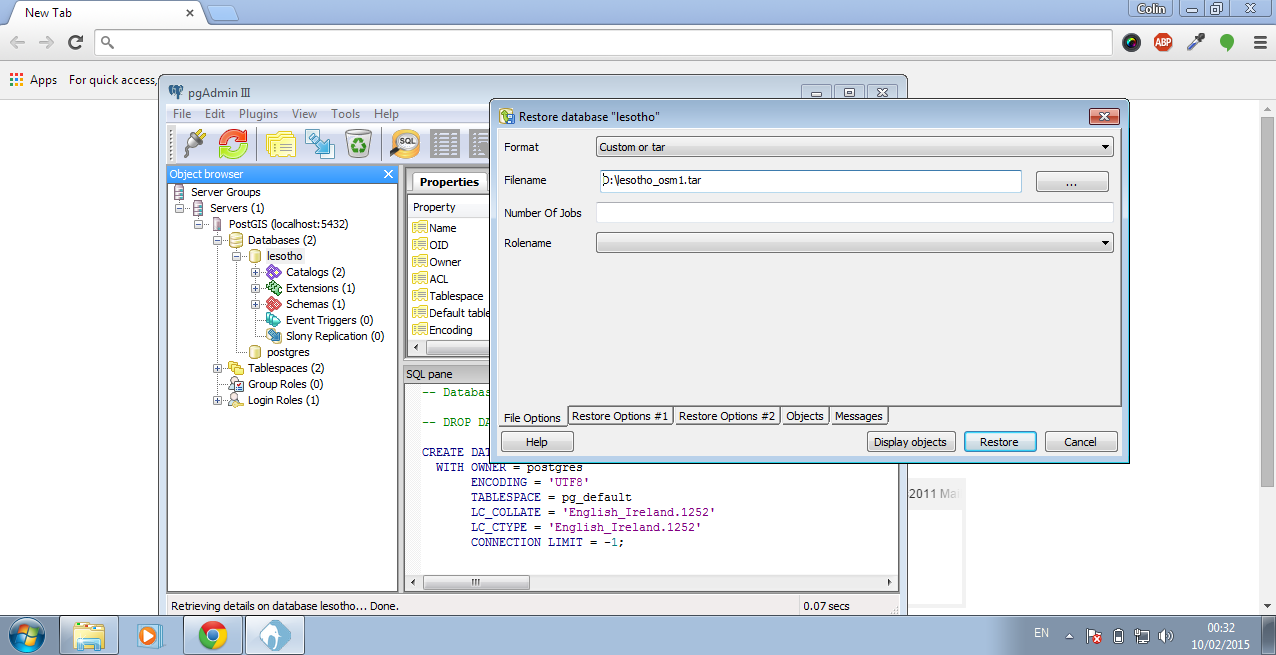Expand the Login Roles (1) node

pyautogui.click(x=218, y=400)
